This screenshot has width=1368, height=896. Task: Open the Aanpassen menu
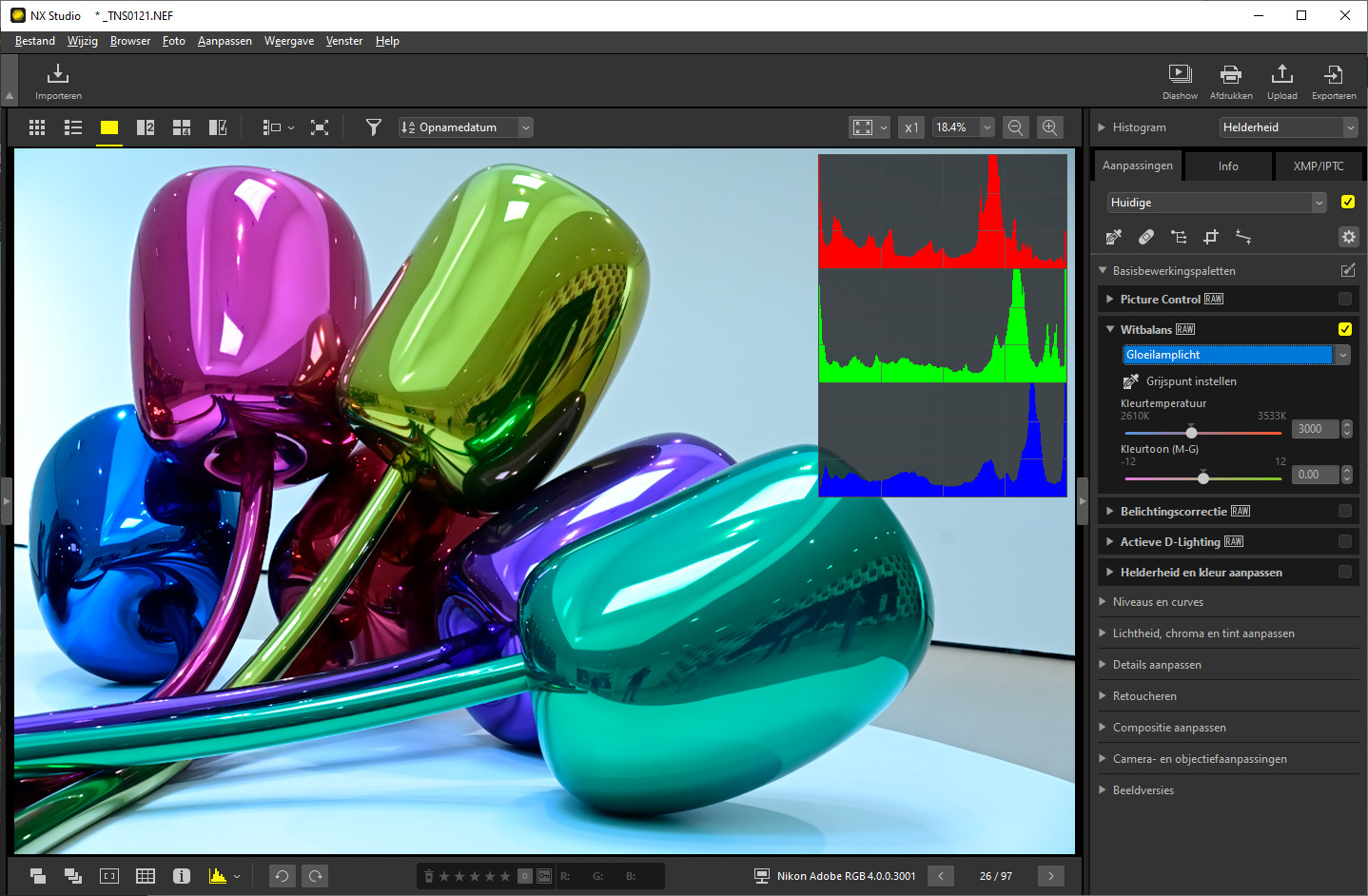click(x=225, y=41)
